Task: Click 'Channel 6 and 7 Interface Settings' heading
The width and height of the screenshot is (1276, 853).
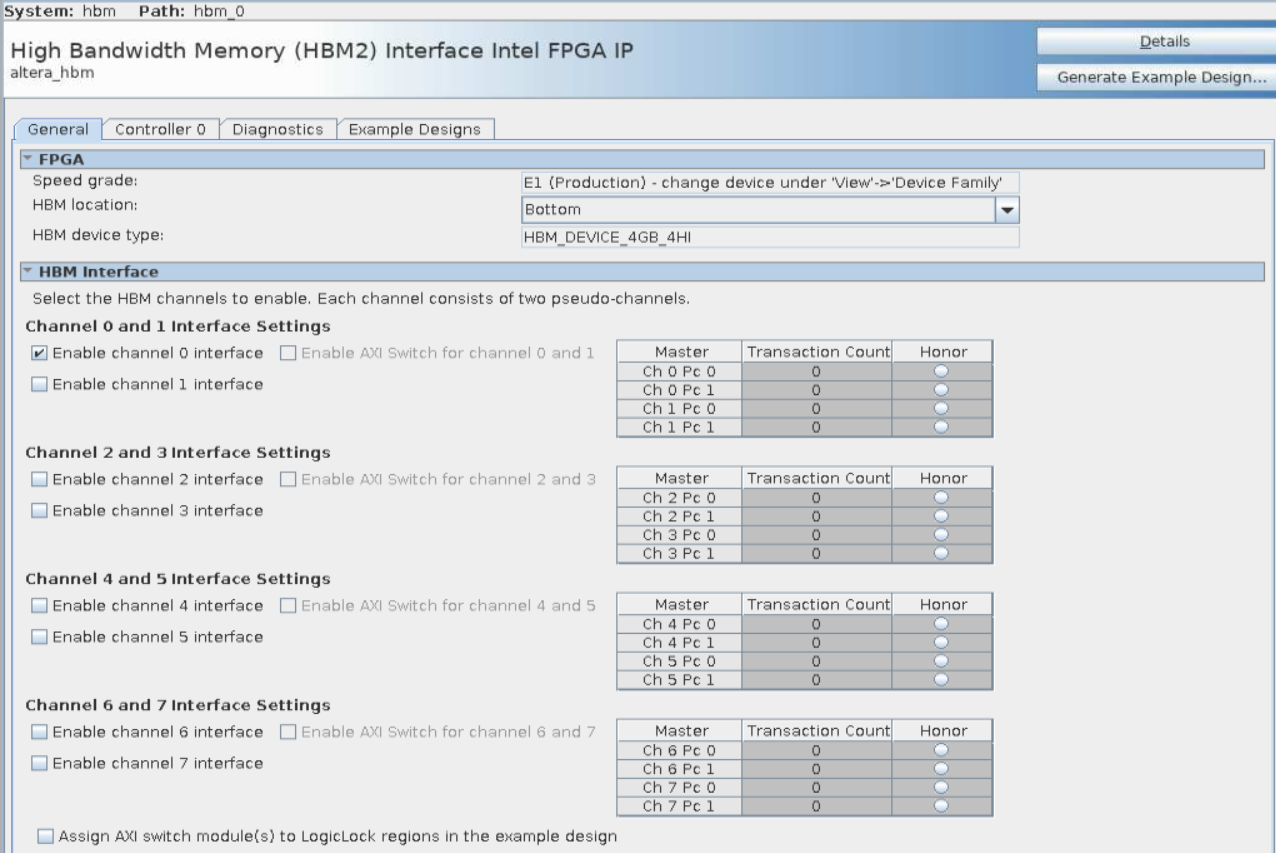Action: click(x=178, y=705)
